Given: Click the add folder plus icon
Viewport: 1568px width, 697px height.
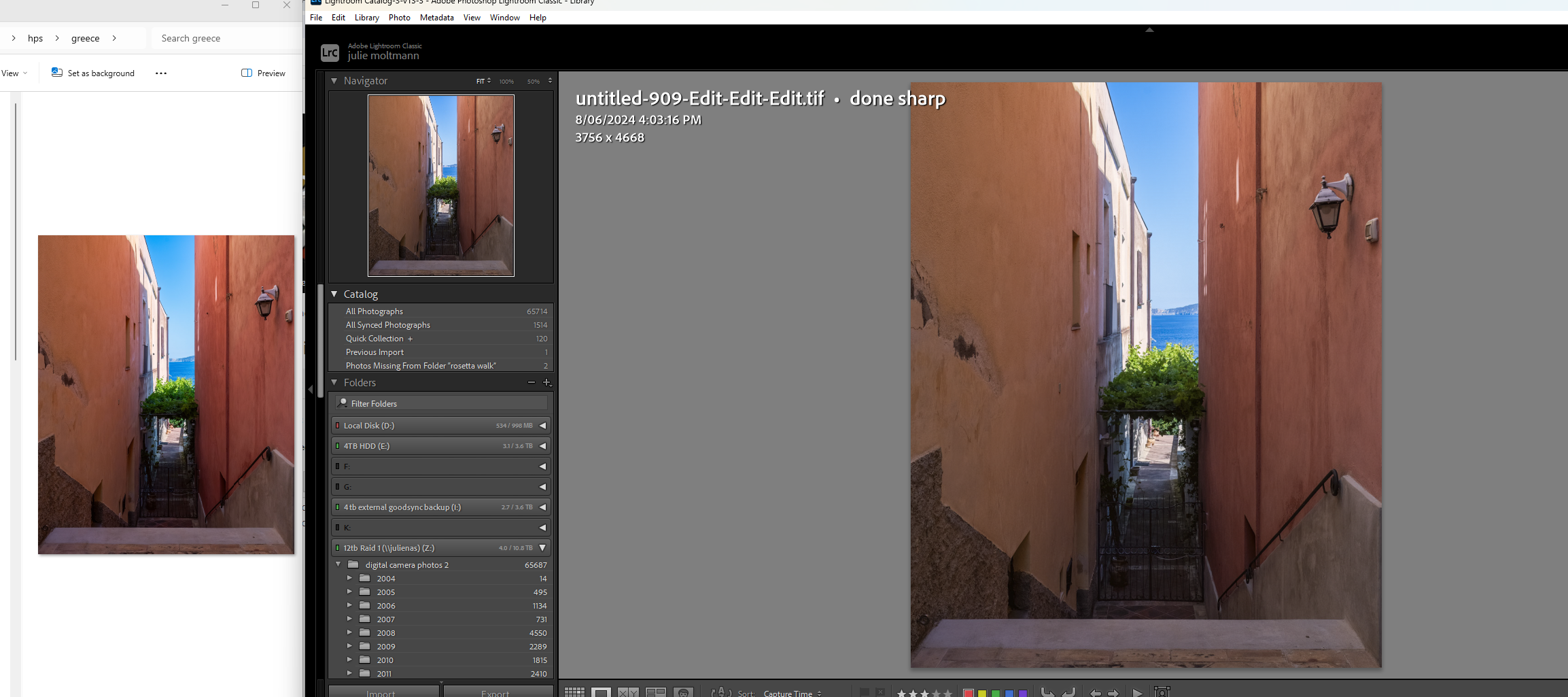Looking at the screenshot, I should (546, 383).
